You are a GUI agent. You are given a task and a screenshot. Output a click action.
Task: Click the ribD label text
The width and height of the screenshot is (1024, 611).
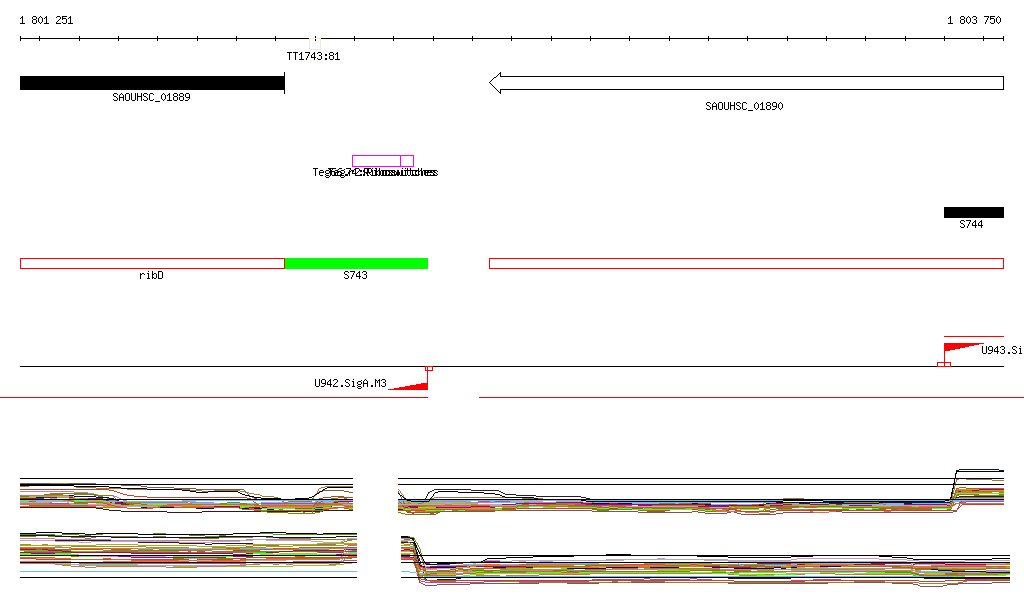pos(152,275)
